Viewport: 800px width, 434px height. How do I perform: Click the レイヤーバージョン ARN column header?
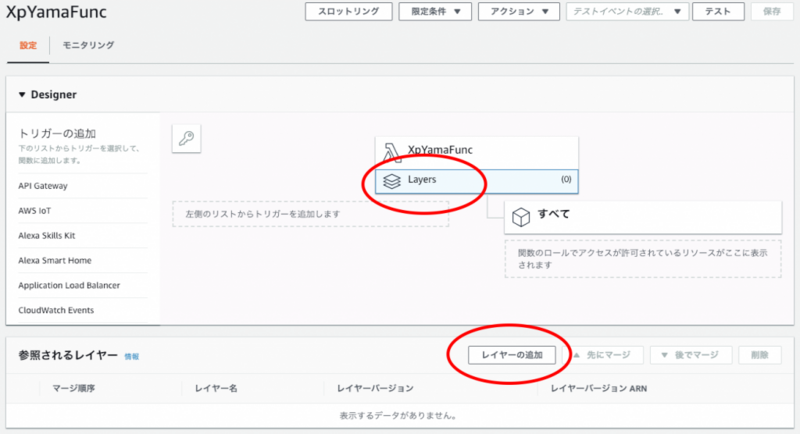(x=598, y=389)
